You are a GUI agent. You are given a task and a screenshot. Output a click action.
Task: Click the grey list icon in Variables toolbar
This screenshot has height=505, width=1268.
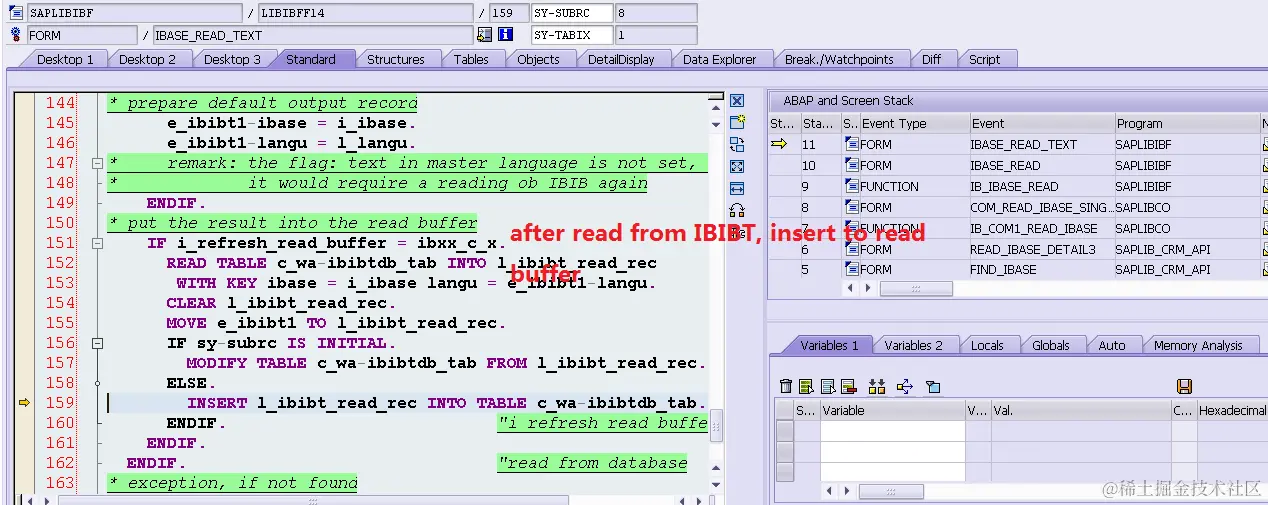828,386
